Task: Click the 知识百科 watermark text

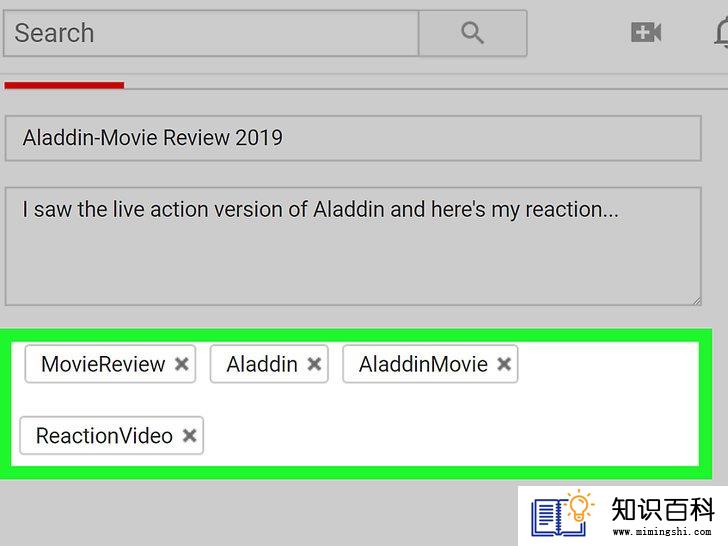Action: 663,509
